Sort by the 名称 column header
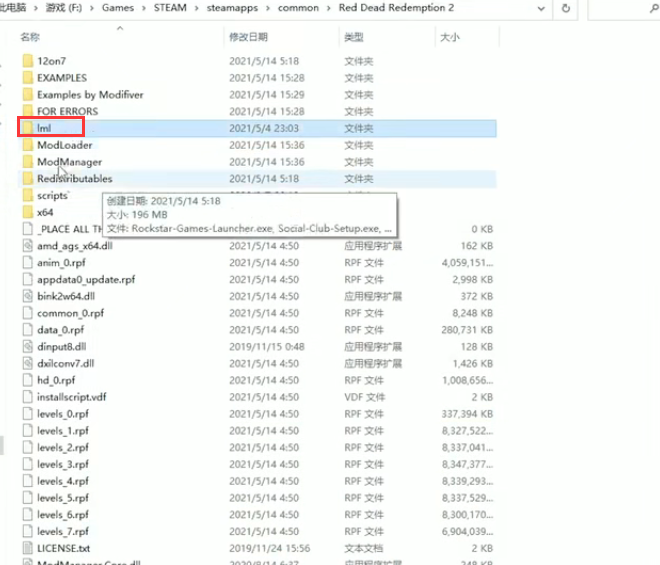 30,37
